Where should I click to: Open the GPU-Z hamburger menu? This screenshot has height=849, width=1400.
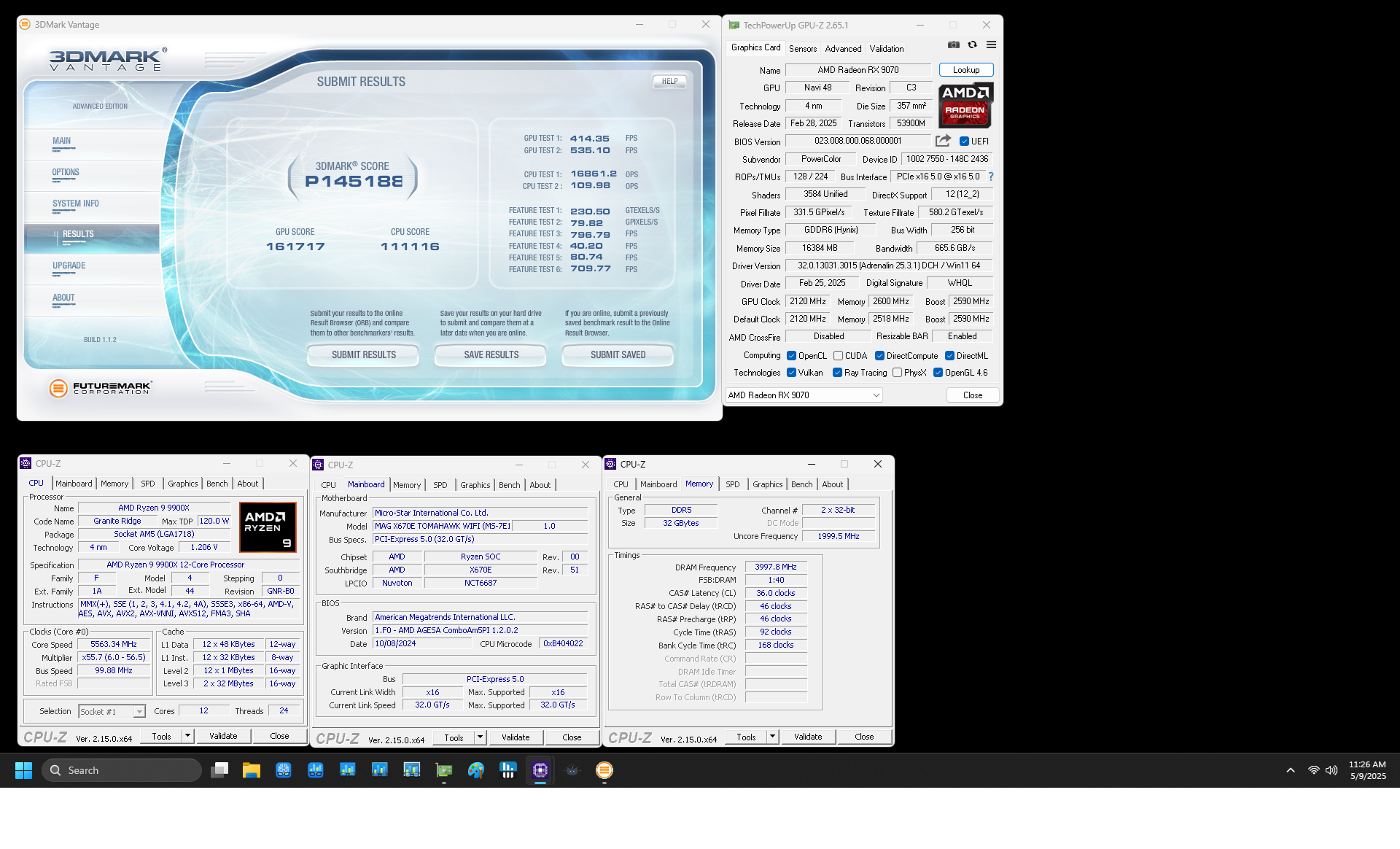[x=991, y=44]
